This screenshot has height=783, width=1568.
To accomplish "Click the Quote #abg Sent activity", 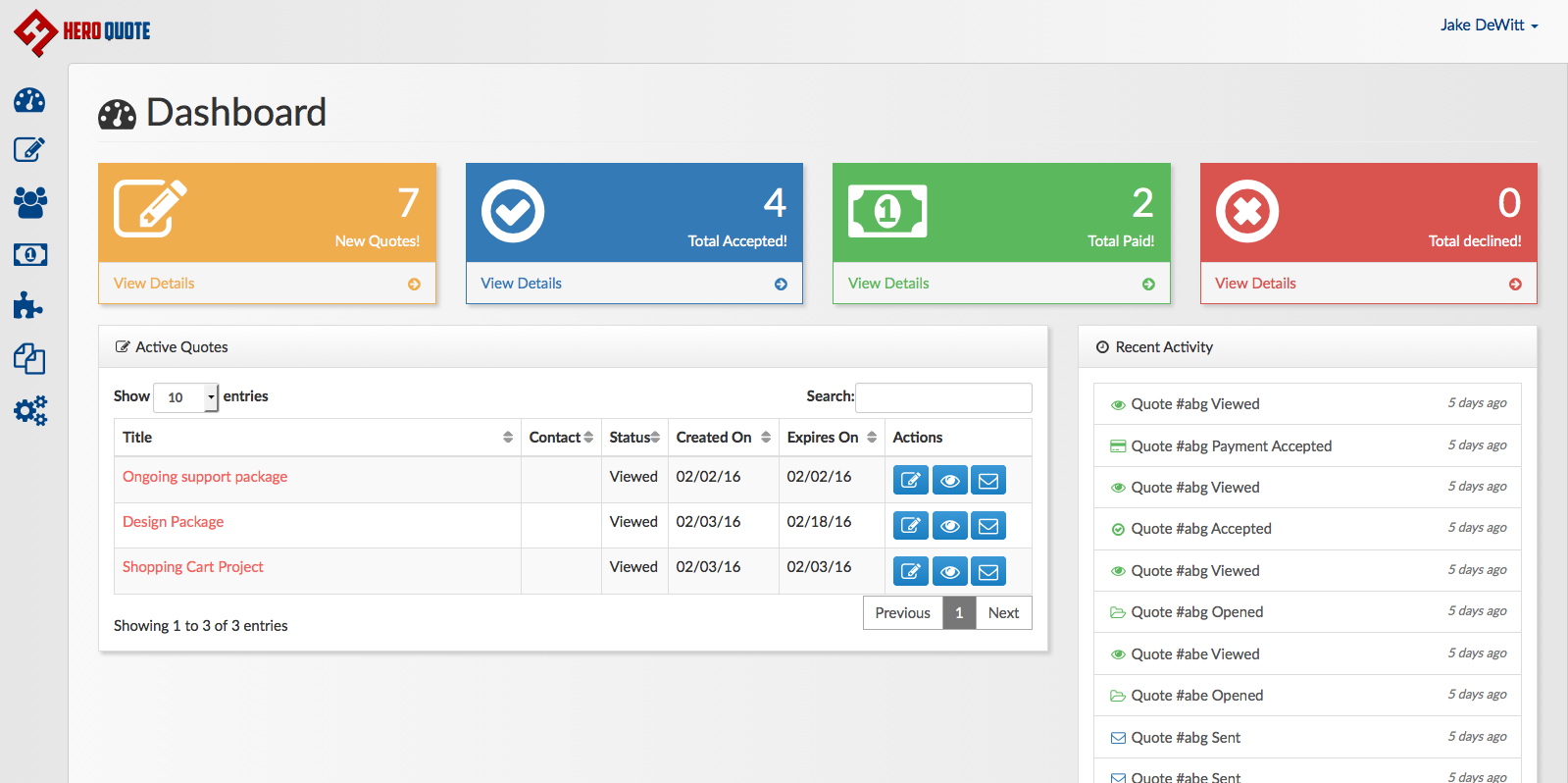I will click(x=1307, y=738).
